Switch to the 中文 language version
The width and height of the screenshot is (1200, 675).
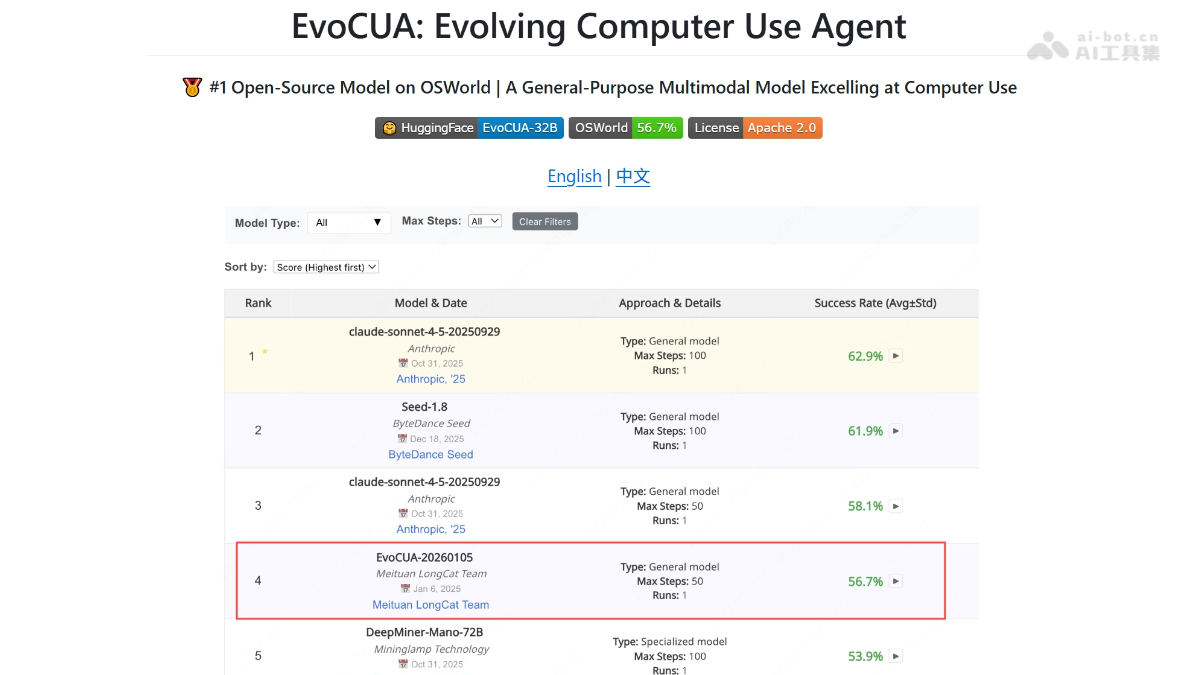coord(632,176)
